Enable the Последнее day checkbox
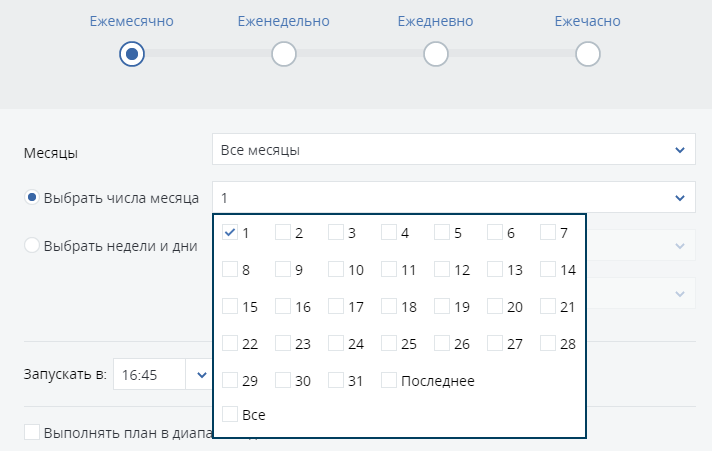 pyautogui.click(x=389, y=381)
